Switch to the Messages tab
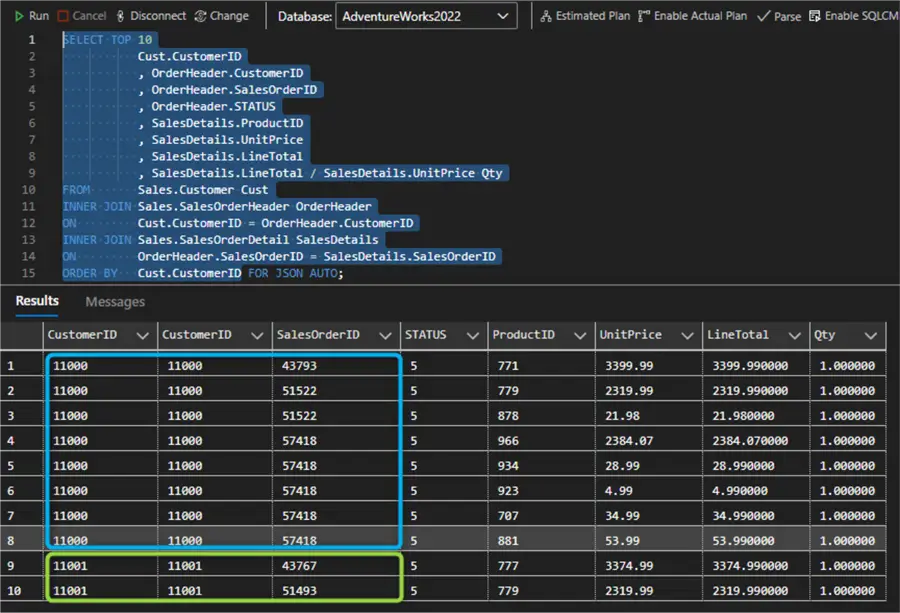The height and width of the screenshot is (613, 900). 114,301
